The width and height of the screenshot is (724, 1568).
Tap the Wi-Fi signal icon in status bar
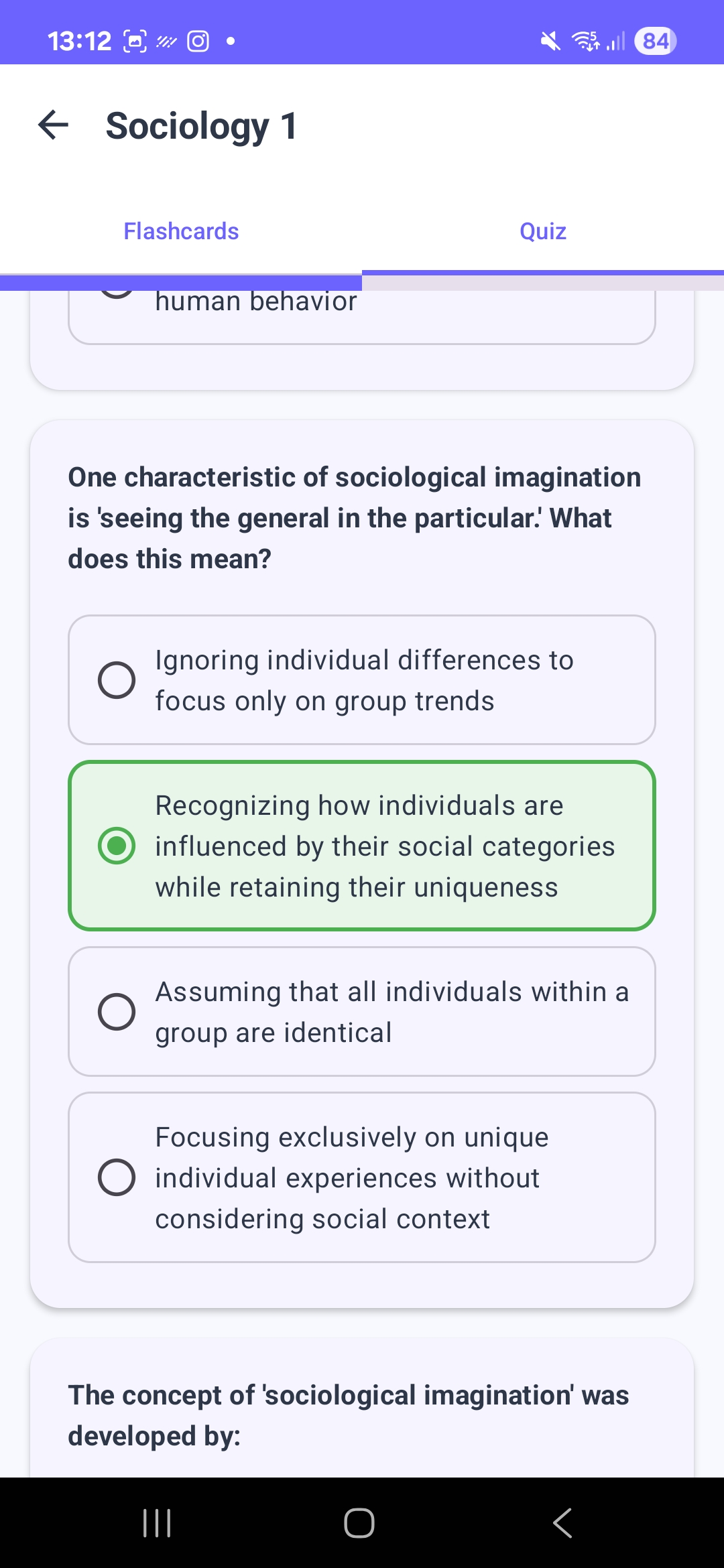[x=586, y=42]
